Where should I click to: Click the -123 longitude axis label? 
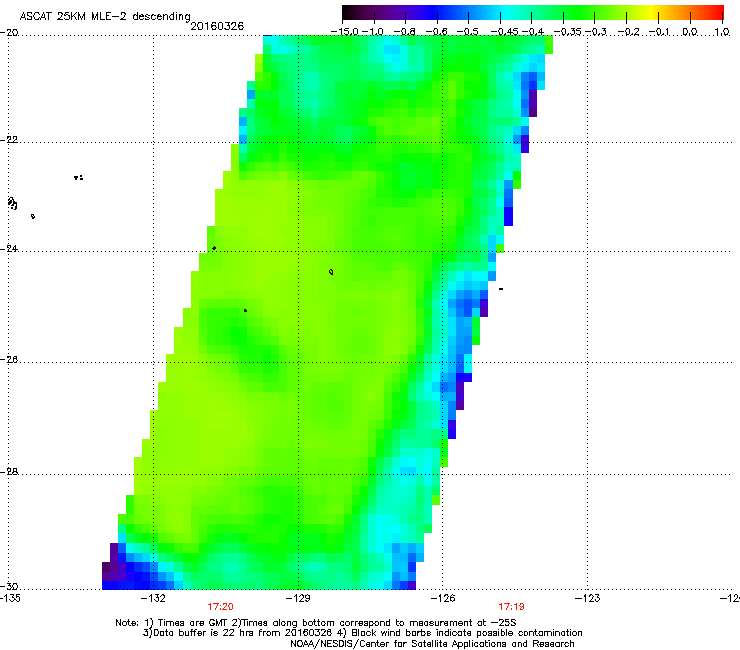[588, 598]
